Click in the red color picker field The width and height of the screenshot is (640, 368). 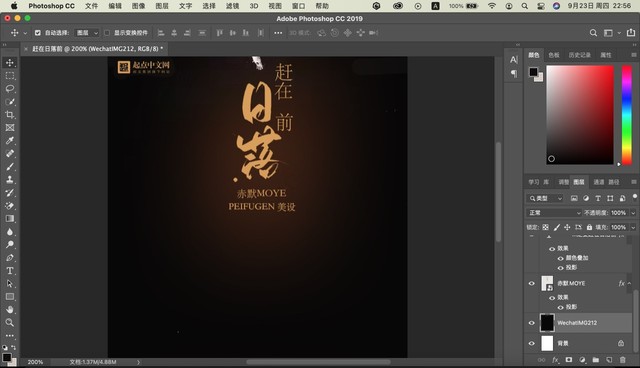point(580,115)
